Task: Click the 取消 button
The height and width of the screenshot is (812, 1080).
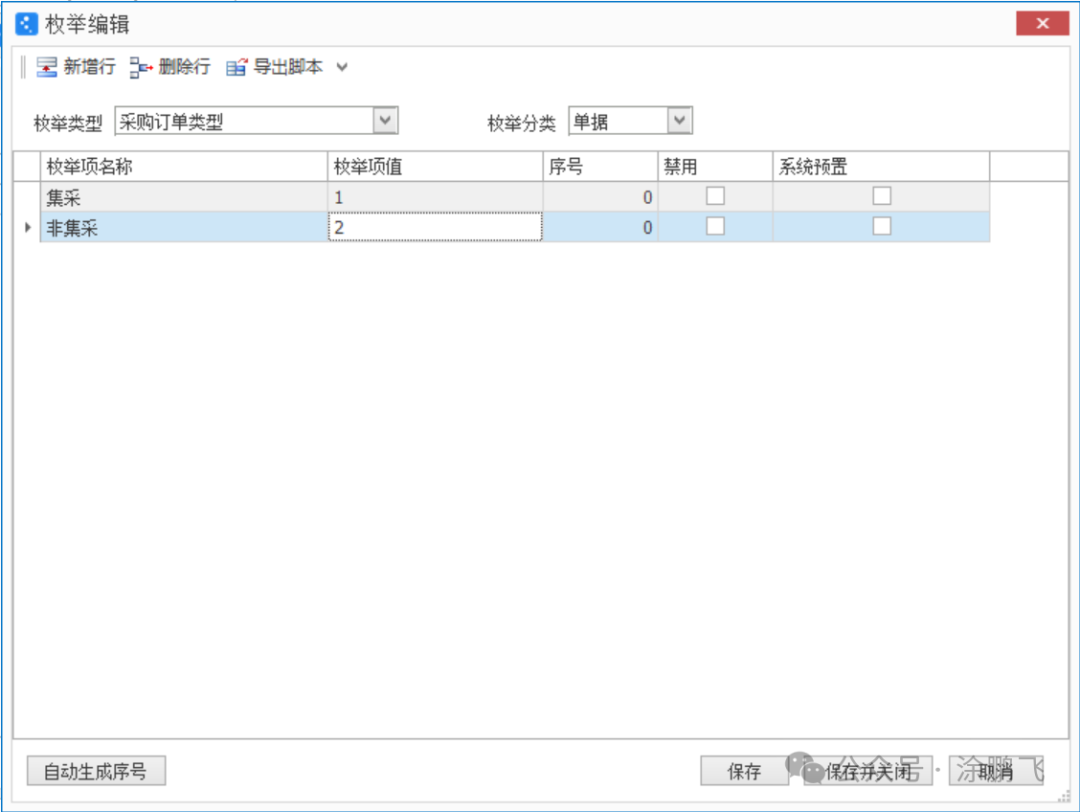Action: 996,771
